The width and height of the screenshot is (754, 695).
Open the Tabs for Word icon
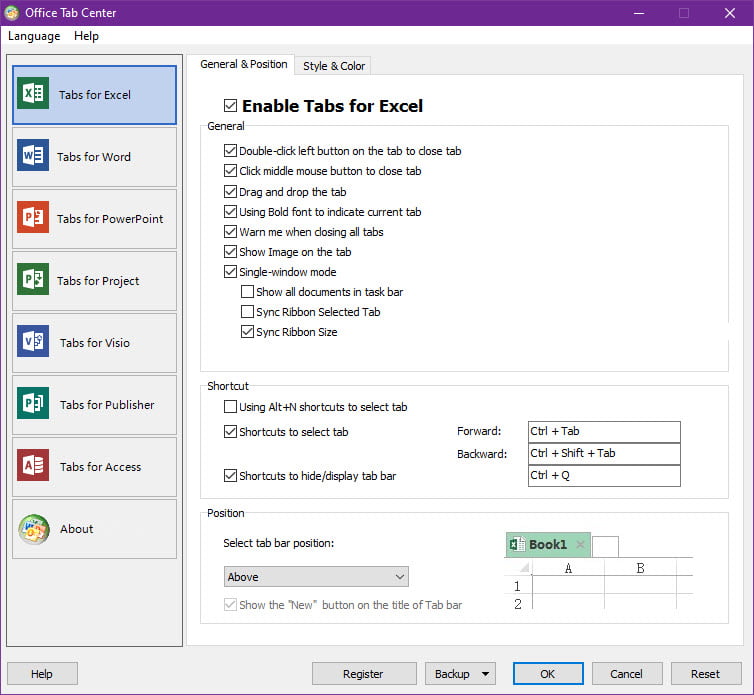(33, 157)
